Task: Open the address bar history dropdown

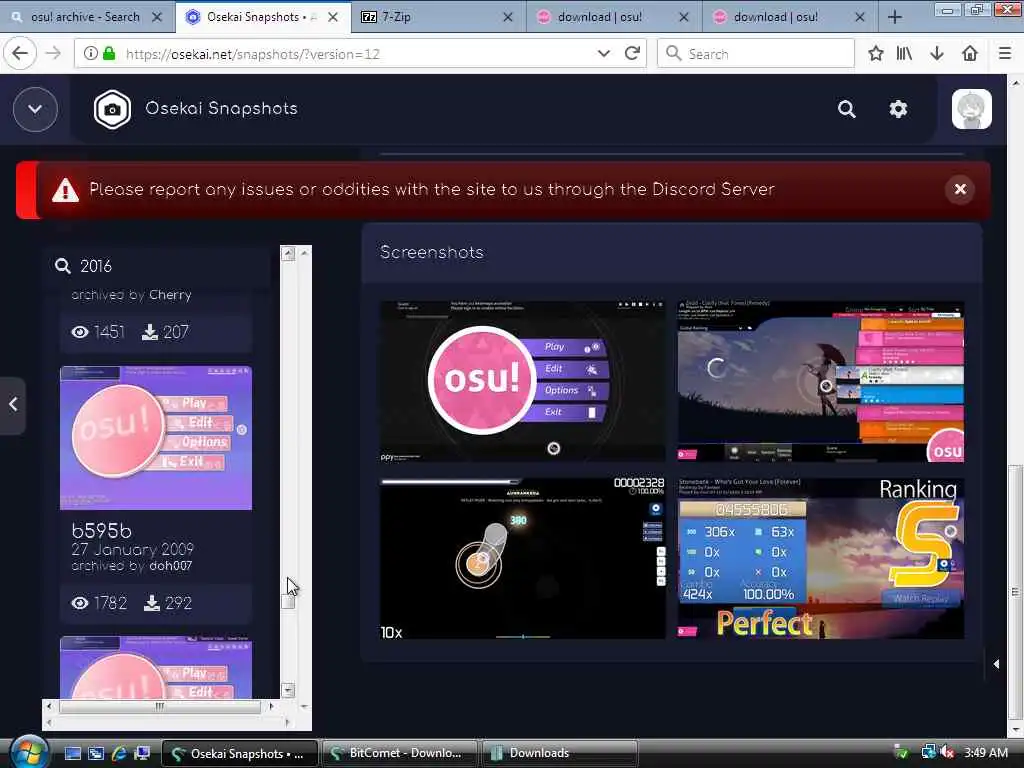Action: tap(603, 54)
